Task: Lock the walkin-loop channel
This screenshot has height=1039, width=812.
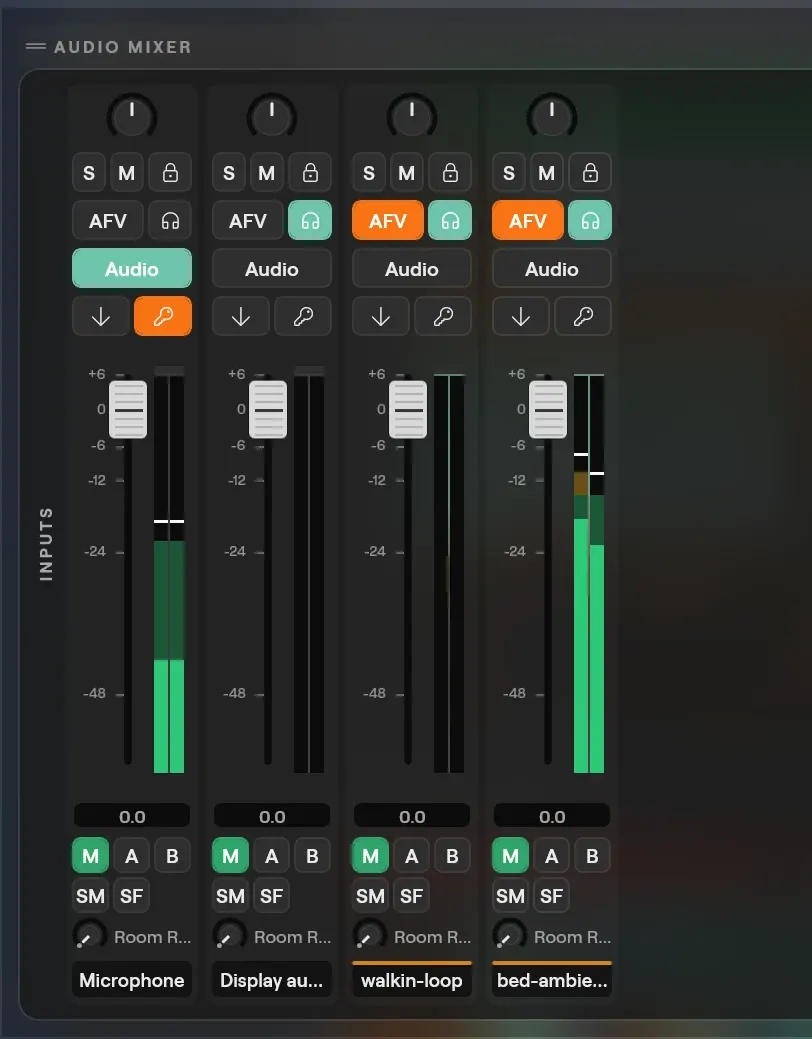Action: [450, 173]
